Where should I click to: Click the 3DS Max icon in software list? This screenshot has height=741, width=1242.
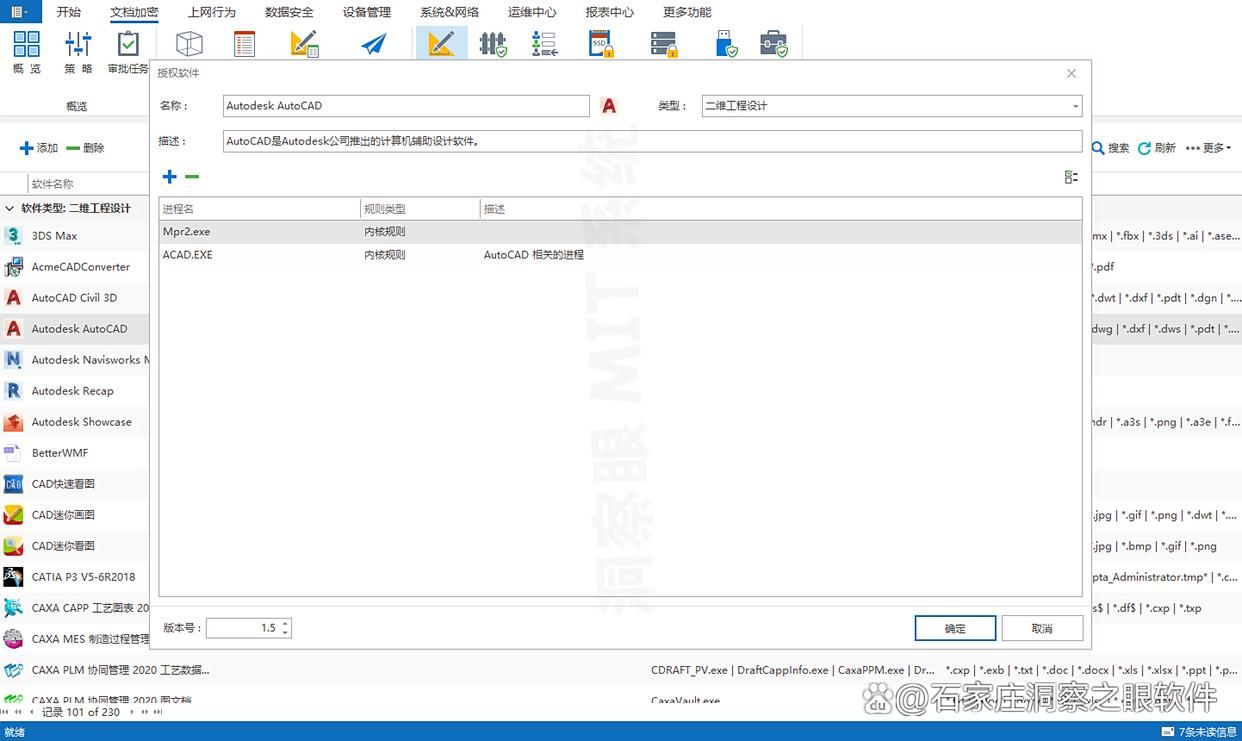click(x=13, y=236)
